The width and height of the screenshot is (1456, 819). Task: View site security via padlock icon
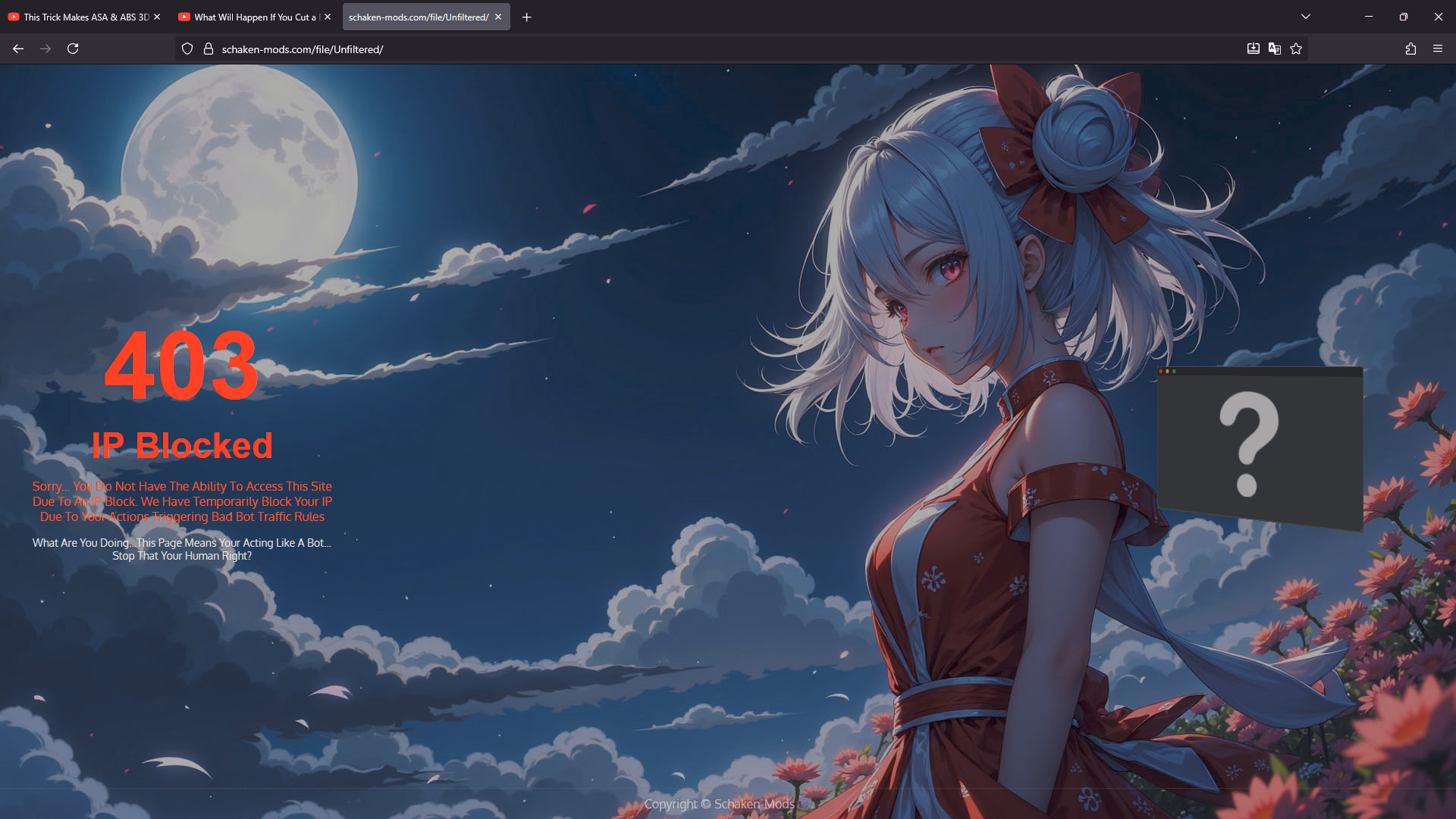pyautogui.click(x=209, y=49)
